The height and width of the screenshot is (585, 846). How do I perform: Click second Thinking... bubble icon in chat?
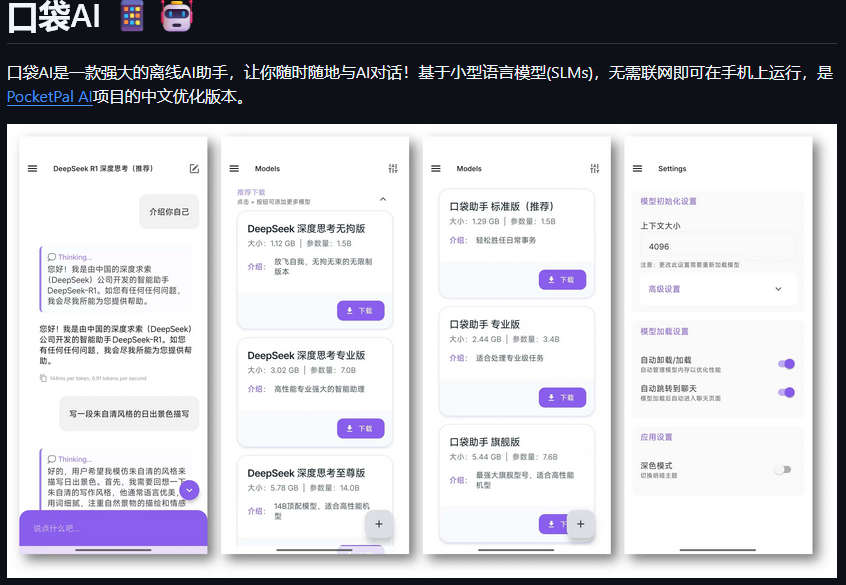coord(52,459)
